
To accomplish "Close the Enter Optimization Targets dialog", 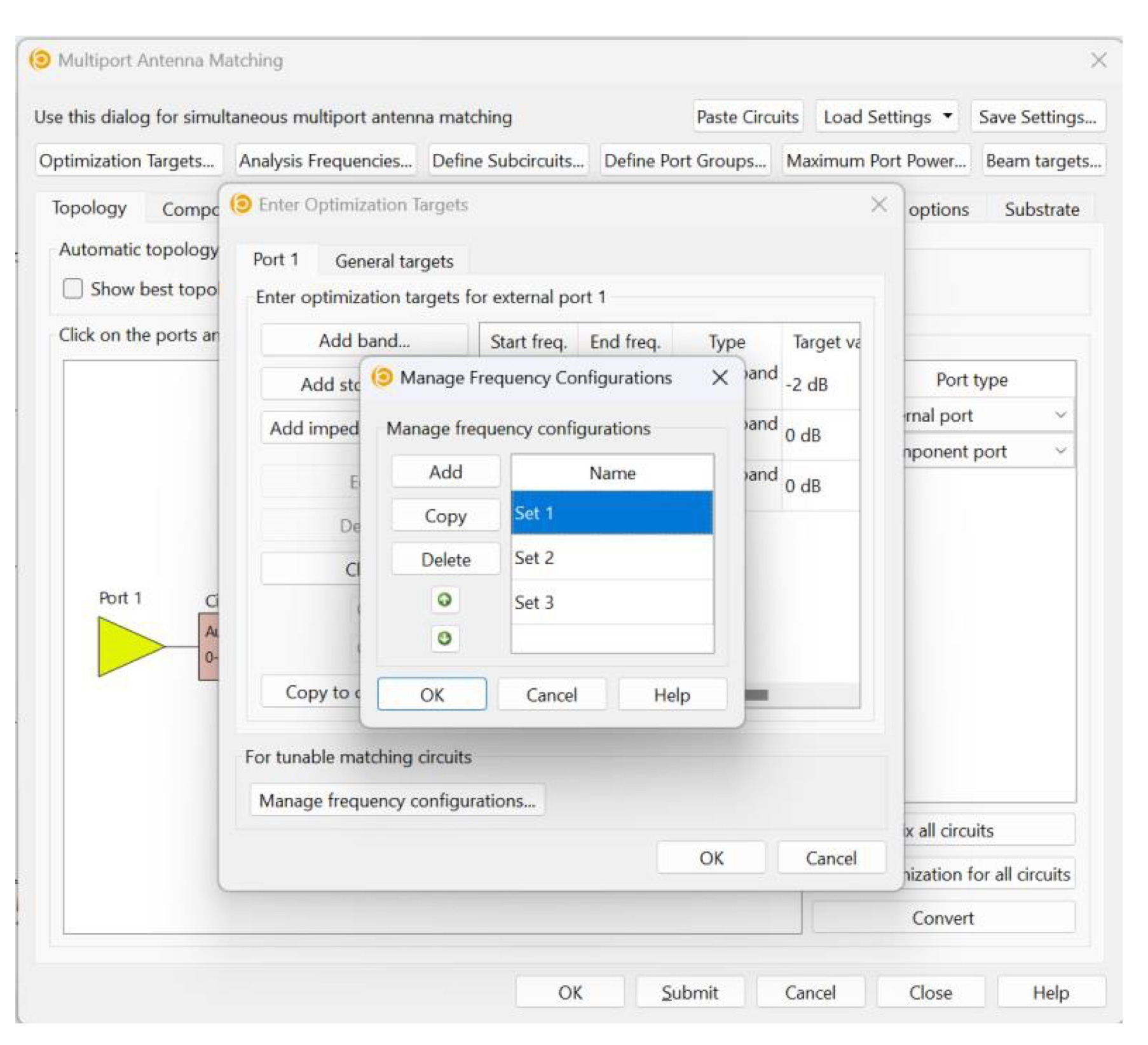I will coord(878,205).
